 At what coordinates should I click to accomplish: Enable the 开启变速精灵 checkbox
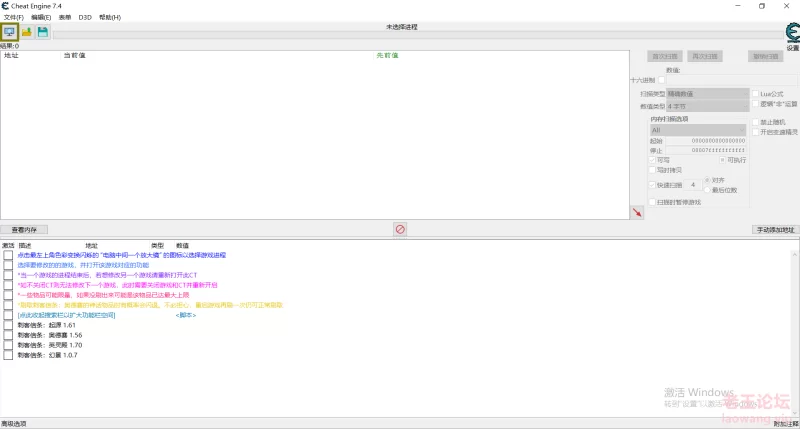[x=756, y=132]
